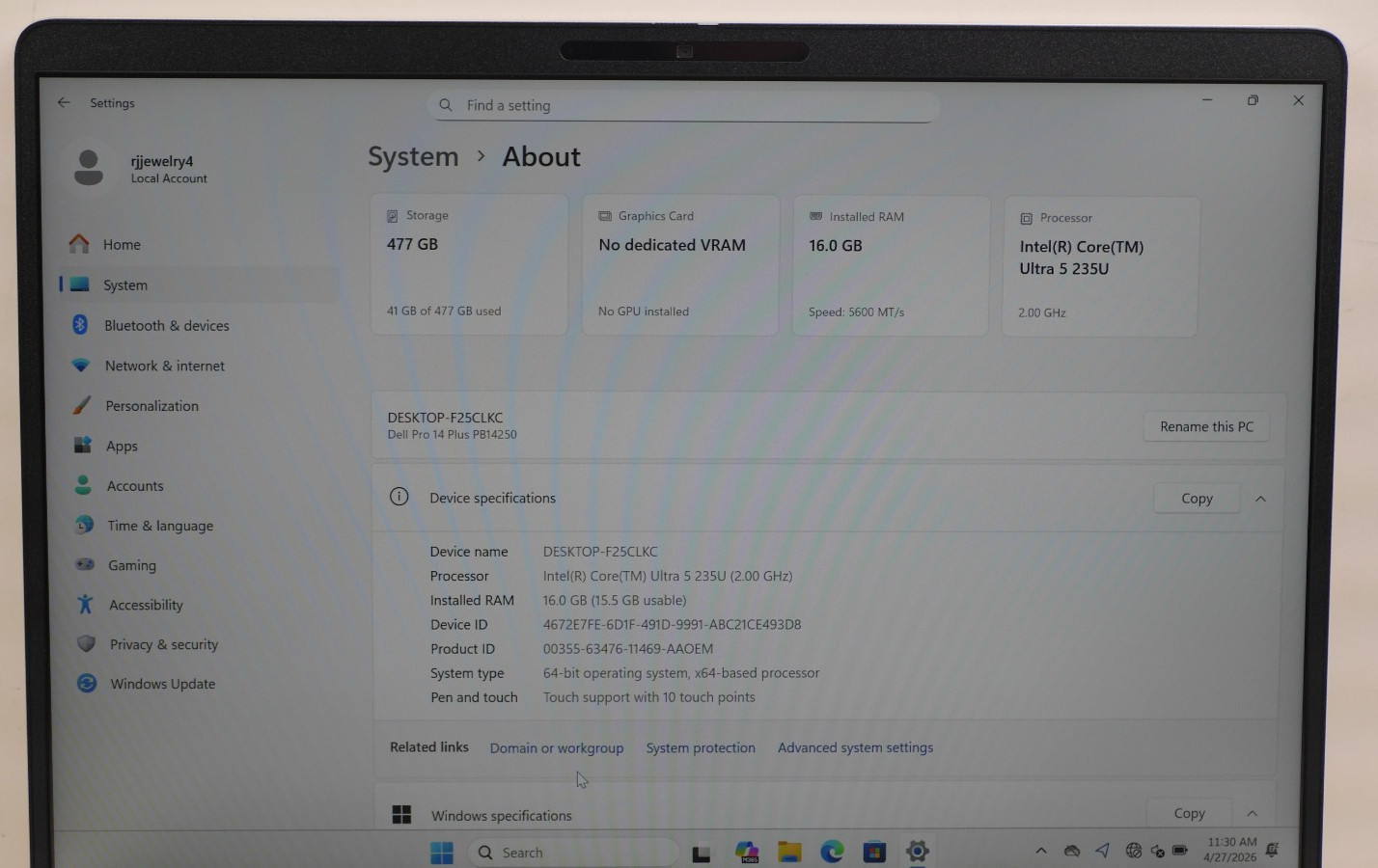Click the OneDrive cloud tray icon
This screenshot has height=868, width=1378.
point(1071,851)
